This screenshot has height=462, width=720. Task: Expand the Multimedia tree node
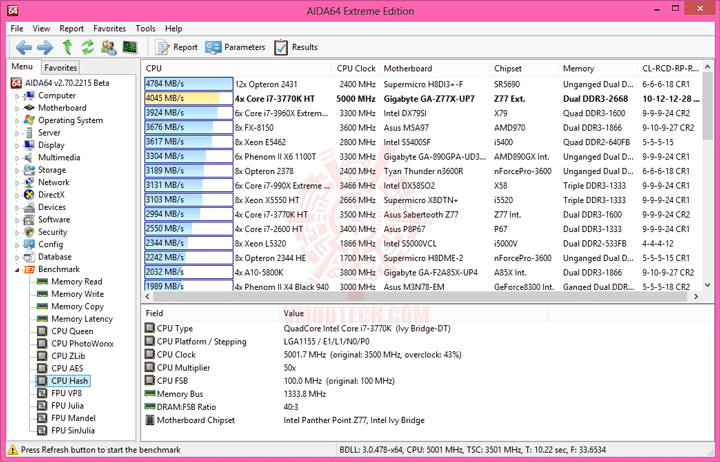coord(17,158)
